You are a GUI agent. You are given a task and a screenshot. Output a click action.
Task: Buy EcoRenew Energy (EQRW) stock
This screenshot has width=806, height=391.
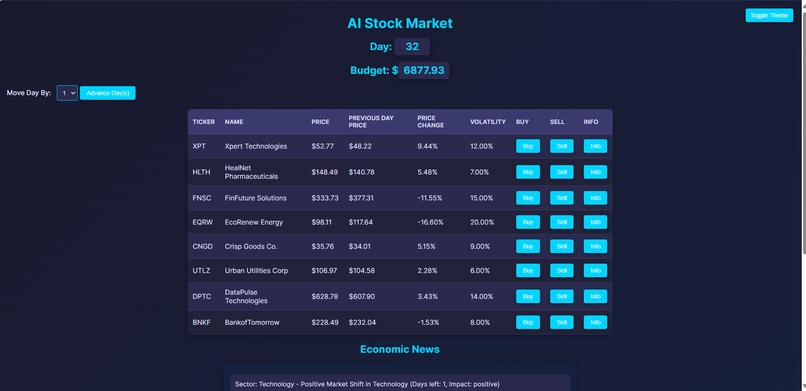(x=528, y=222)
